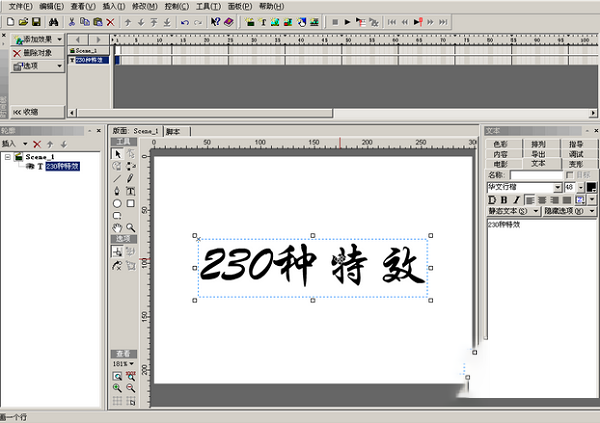The width and height of the screenshot is (600, 423).
Task: Select the arrow Selection tool
Action: [117, 154]
